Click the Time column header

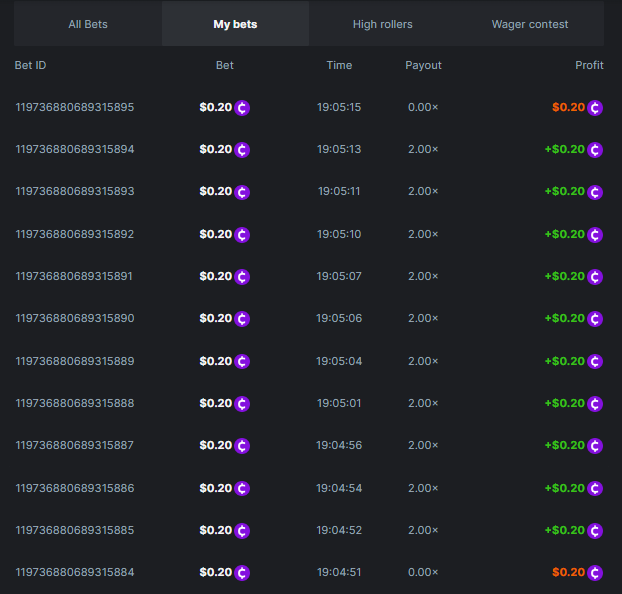tap(339, 65)
